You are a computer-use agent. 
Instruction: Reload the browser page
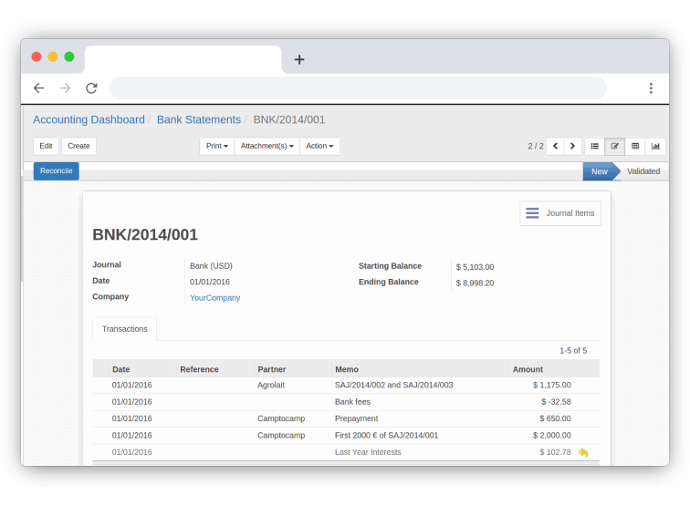pyautogui.click(x=91, y=88)
